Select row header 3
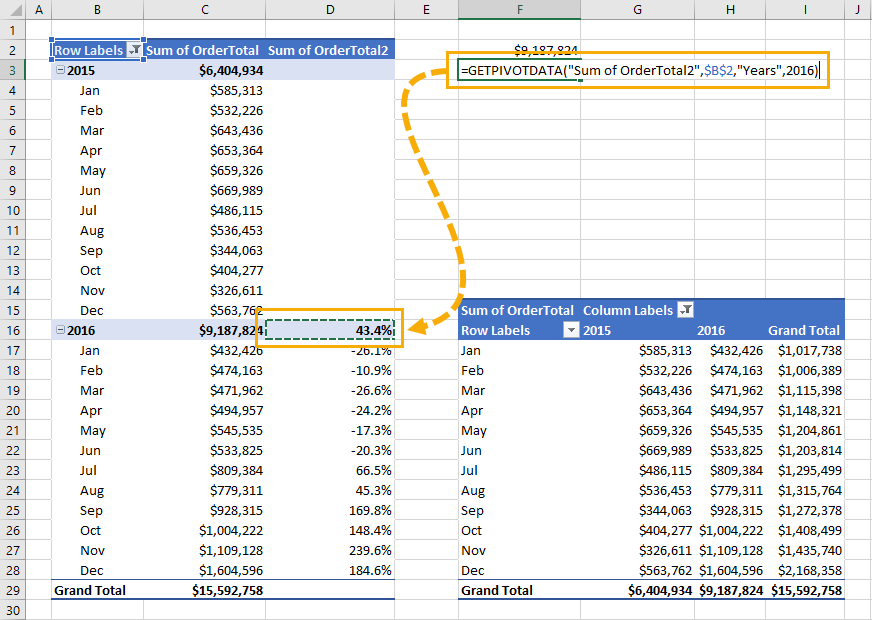Image resolution: width=872 pixels, height=620 pixels. coord(13,71)
